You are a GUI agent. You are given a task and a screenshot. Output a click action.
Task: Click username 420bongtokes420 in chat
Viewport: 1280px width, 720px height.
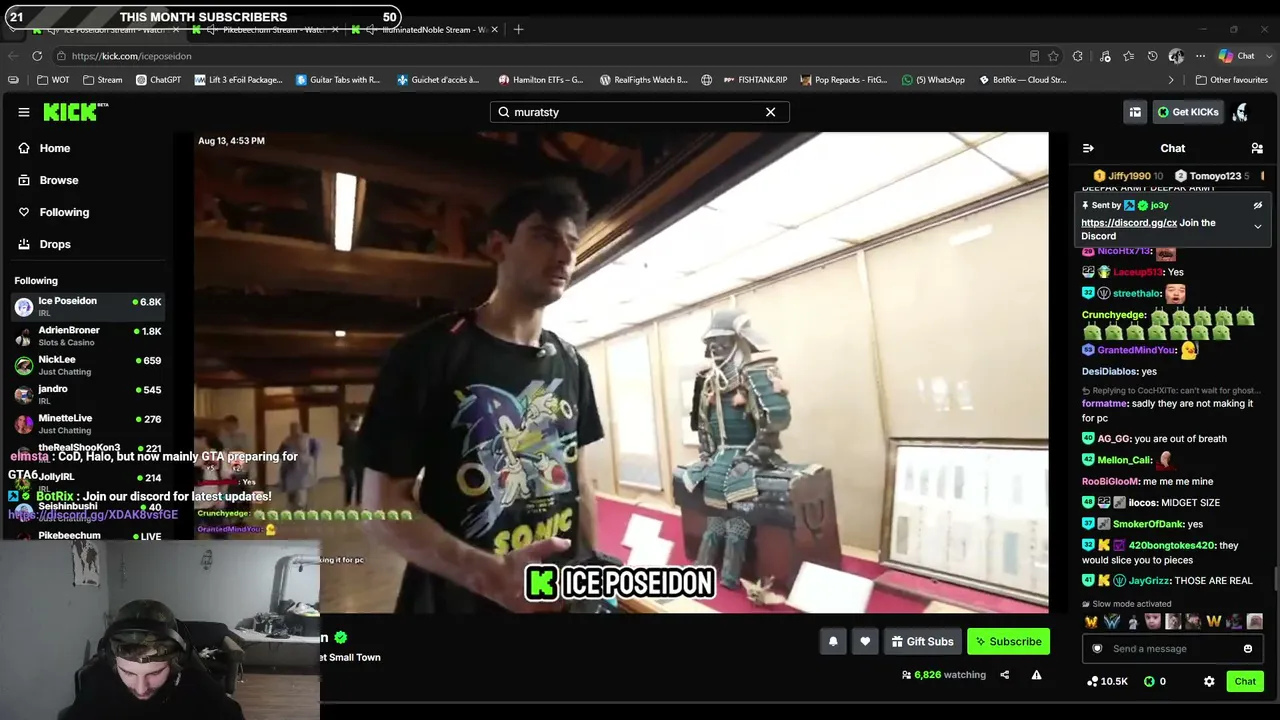(1171, 546)
